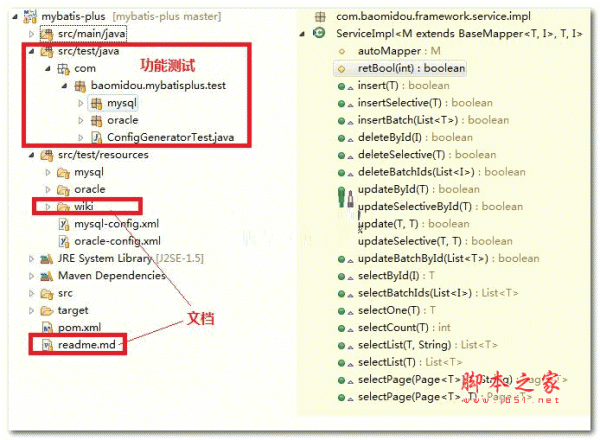Select the 'mysql-config.xml' file name
Screen dimensions: 600x440
click(x=117, y=224)
